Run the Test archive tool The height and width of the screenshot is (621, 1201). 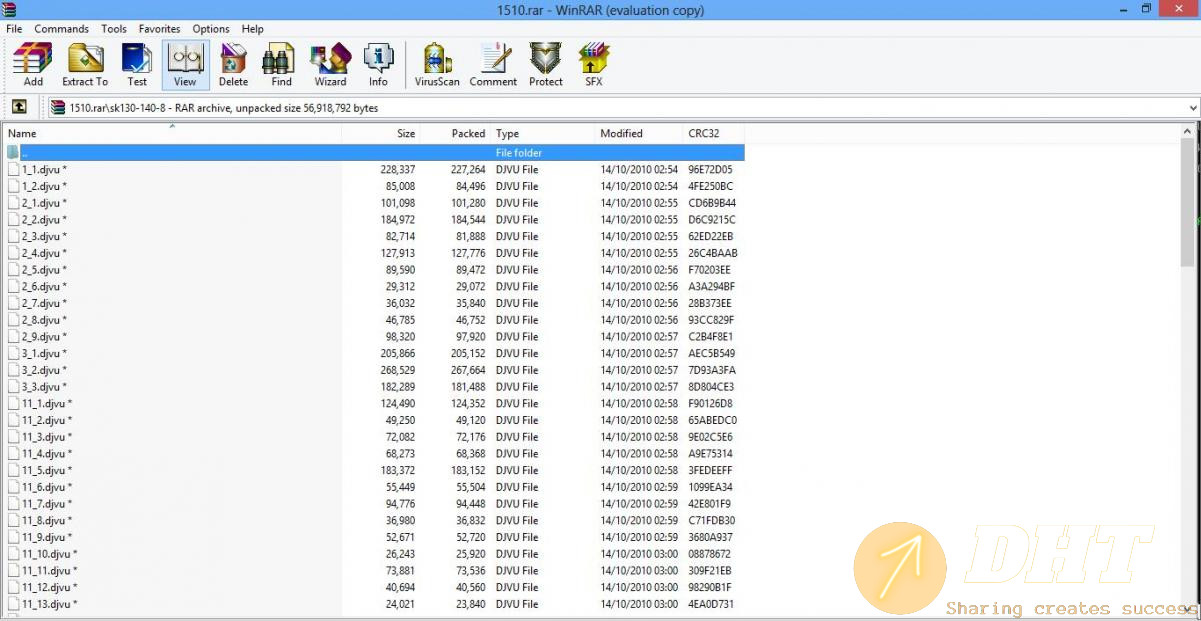click(137, 65)
